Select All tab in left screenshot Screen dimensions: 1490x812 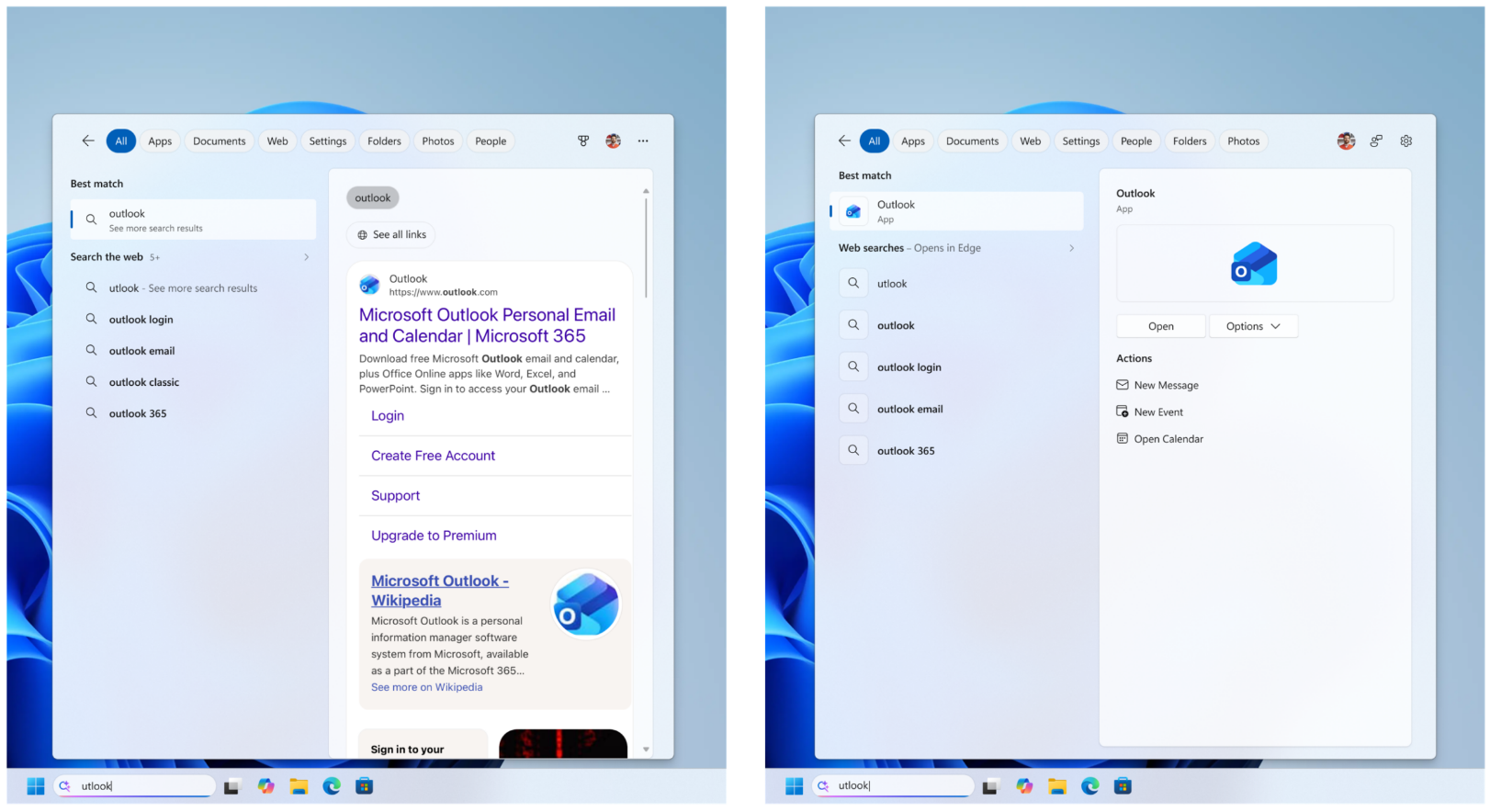pos(121,141)
